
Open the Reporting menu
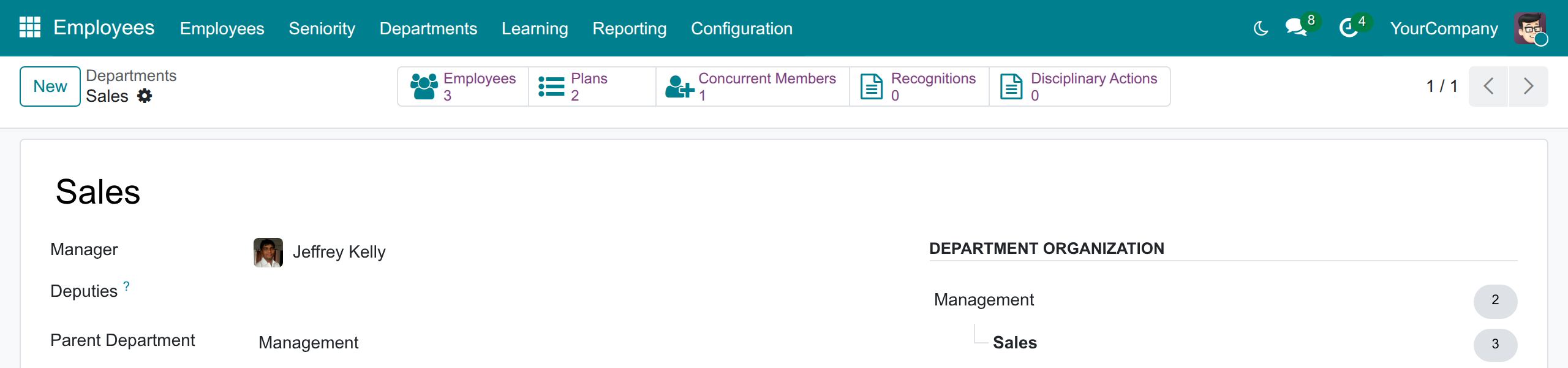point(629,28)
